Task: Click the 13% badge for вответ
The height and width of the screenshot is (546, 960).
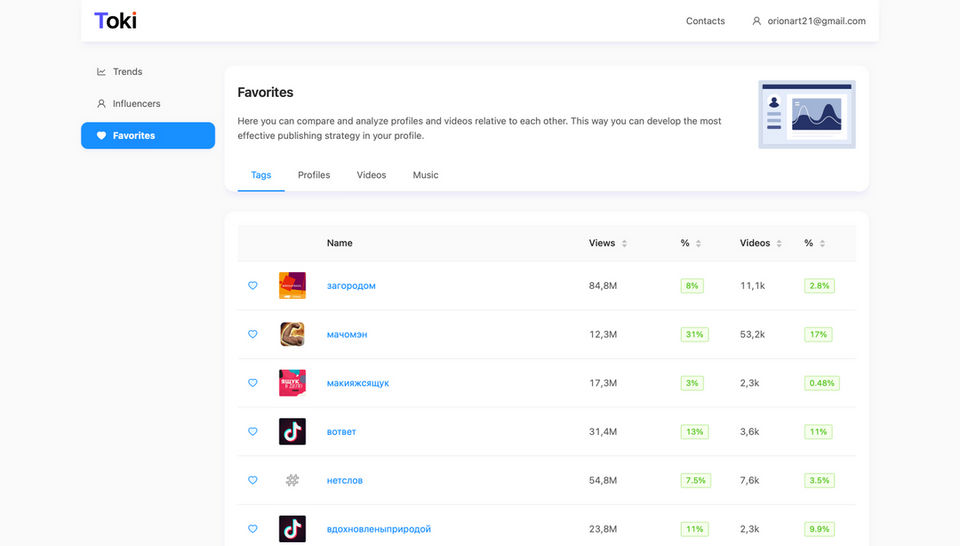Action: point(694,432)
